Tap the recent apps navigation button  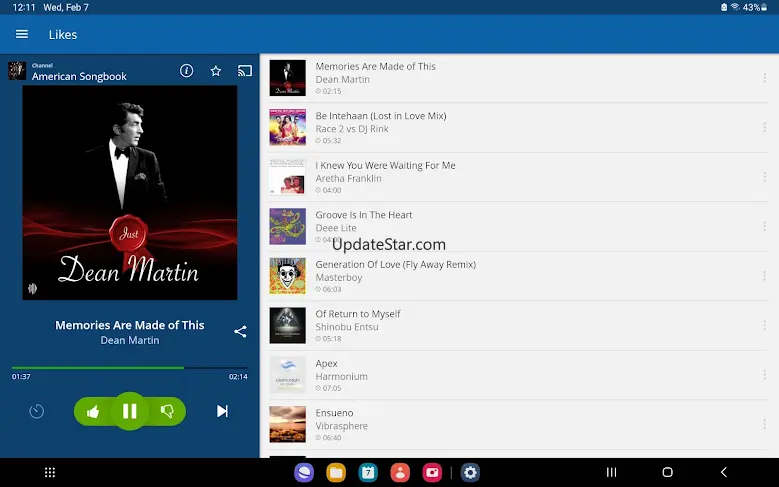tap(612, 472)
